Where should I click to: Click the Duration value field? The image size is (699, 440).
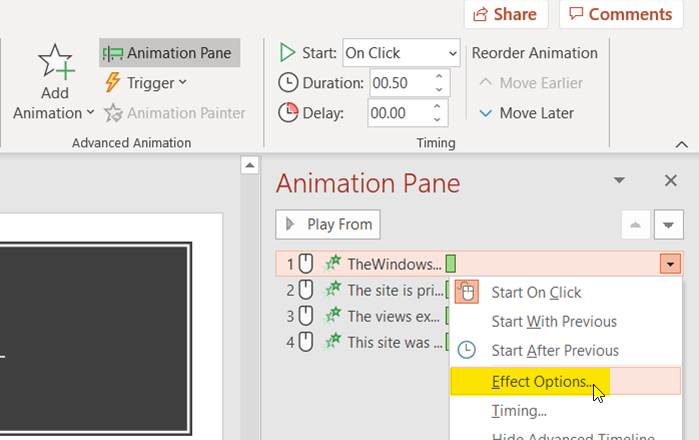tap(400, 83)
